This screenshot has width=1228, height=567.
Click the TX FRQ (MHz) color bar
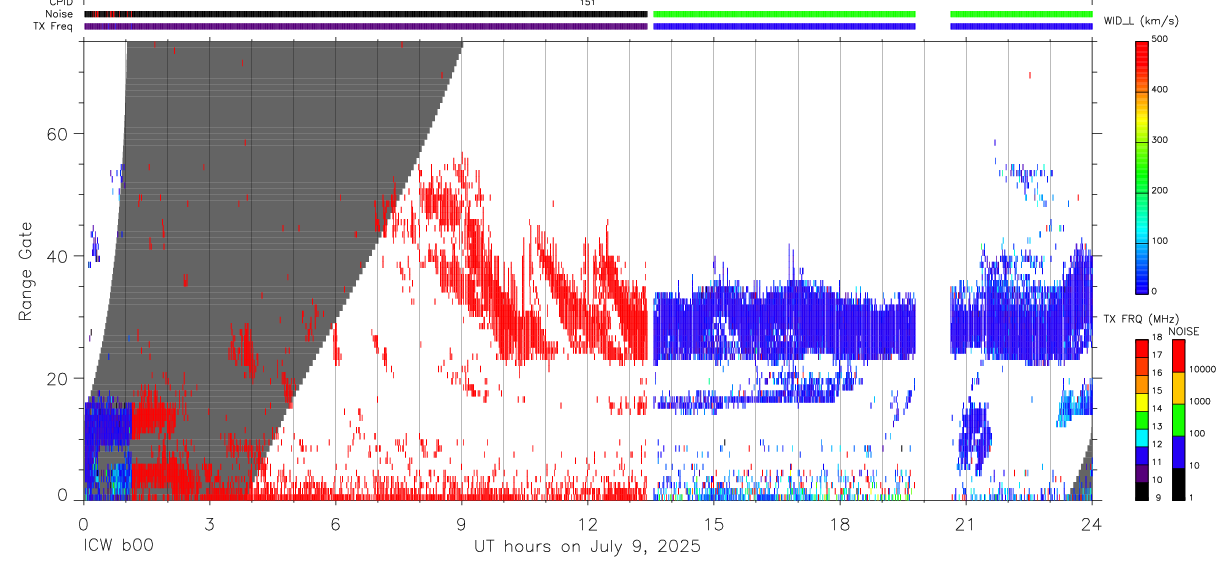[1143, 420]
